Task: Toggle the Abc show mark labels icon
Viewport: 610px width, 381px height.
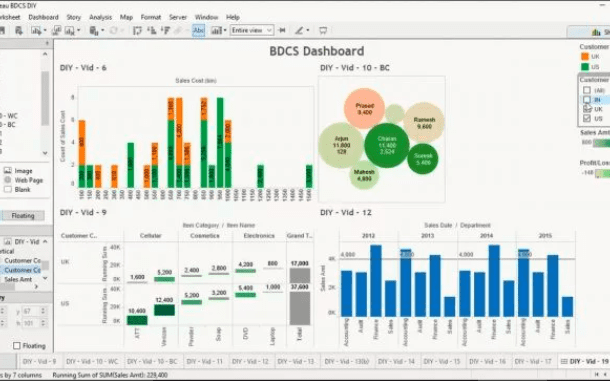Action: click(x=198, y=30)
